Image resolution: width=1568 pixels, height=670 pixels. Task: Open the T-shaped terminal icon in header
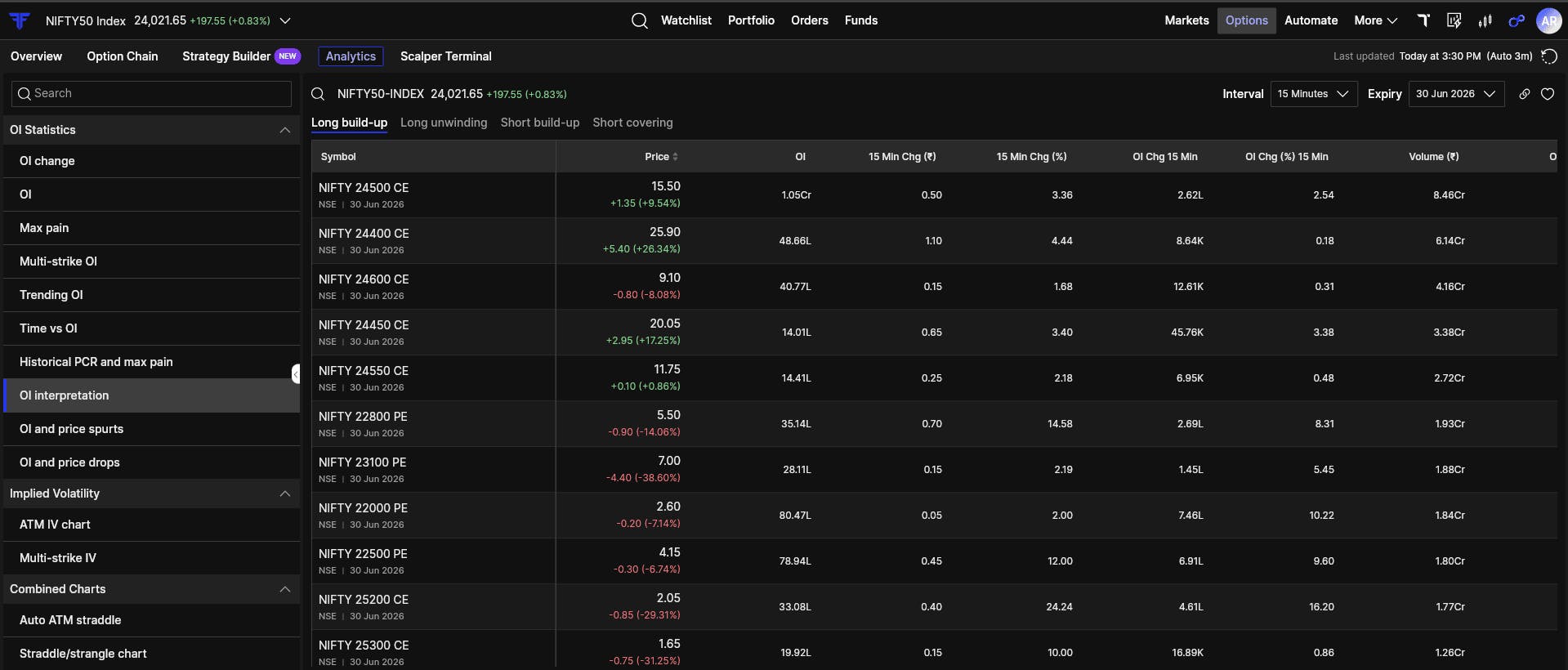(1423, 20)
